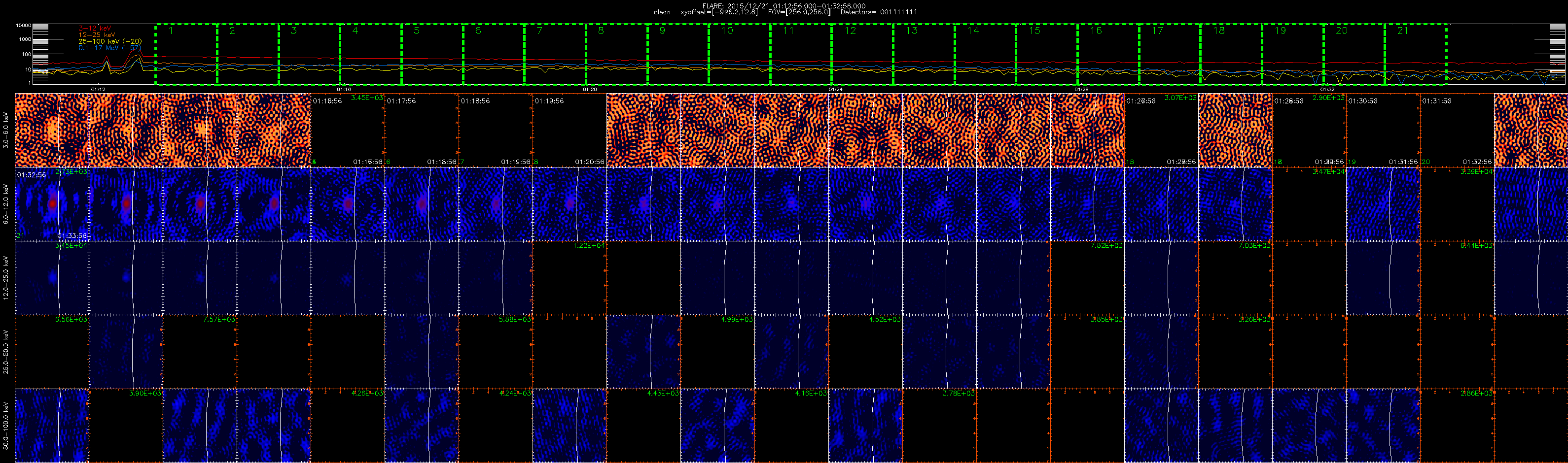The image size is (1568, 463).
Task: Click the 'xyoffset=[-996.2,12.8]' text
Action: pyautogui.click(x=719, y=12)
